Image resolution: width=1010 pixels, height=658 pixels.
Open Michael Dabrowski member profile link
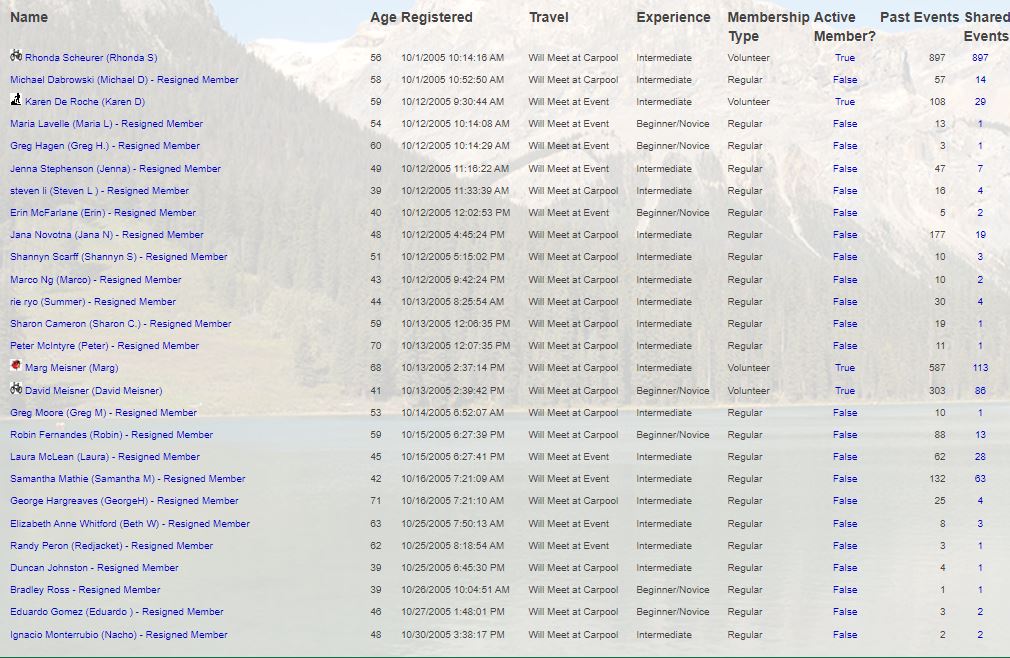tap(124, 80)
